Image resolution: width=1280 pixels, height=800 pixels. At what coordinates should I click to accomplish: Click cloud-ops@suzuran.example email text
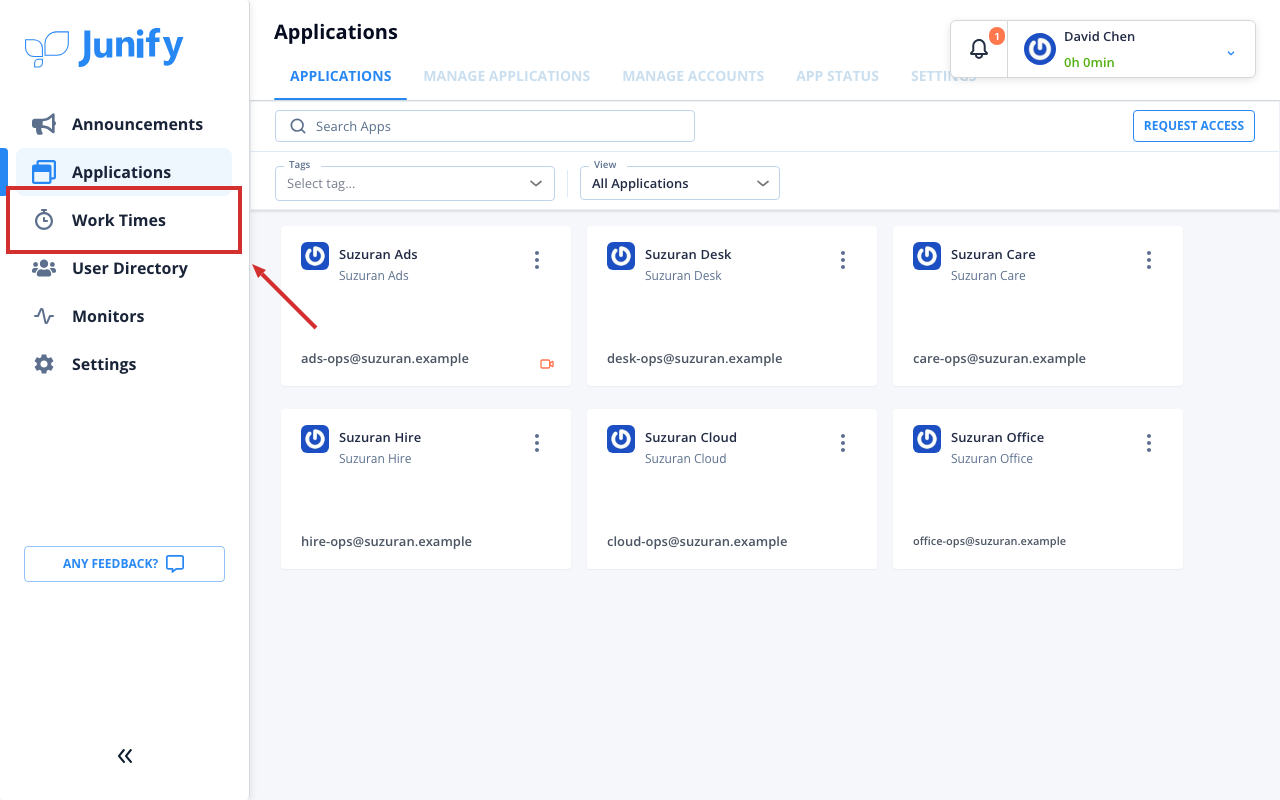697,541
